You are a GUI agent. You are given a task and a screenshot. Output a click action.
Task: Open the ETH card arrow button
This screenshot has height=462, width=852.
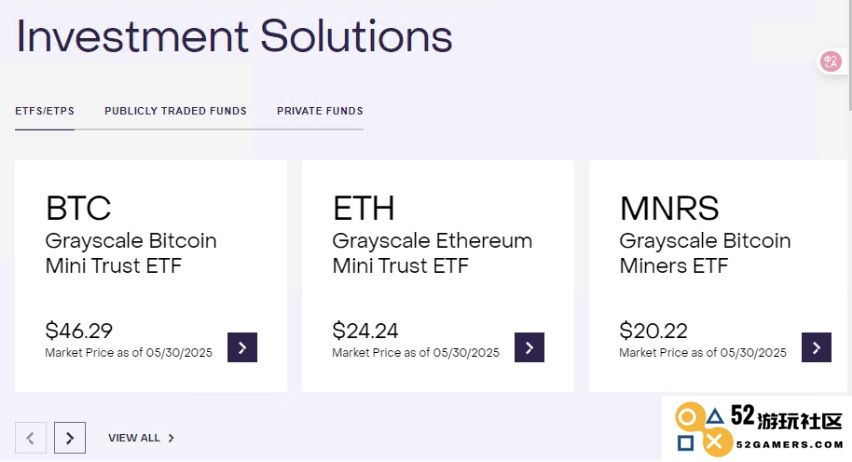pyautogui.click(x=529, y=347)
